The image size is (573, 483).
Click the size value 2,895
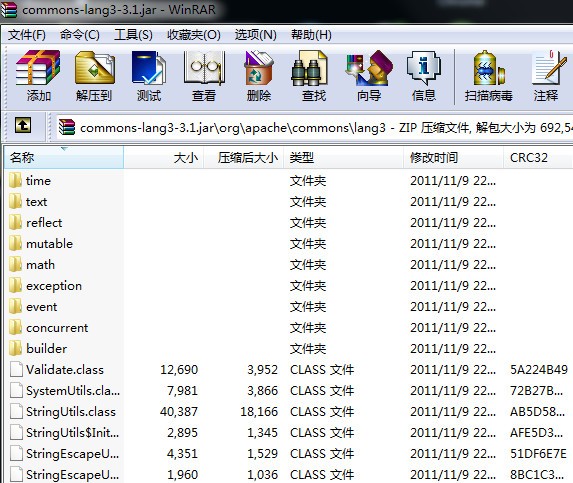coord(182,433)
